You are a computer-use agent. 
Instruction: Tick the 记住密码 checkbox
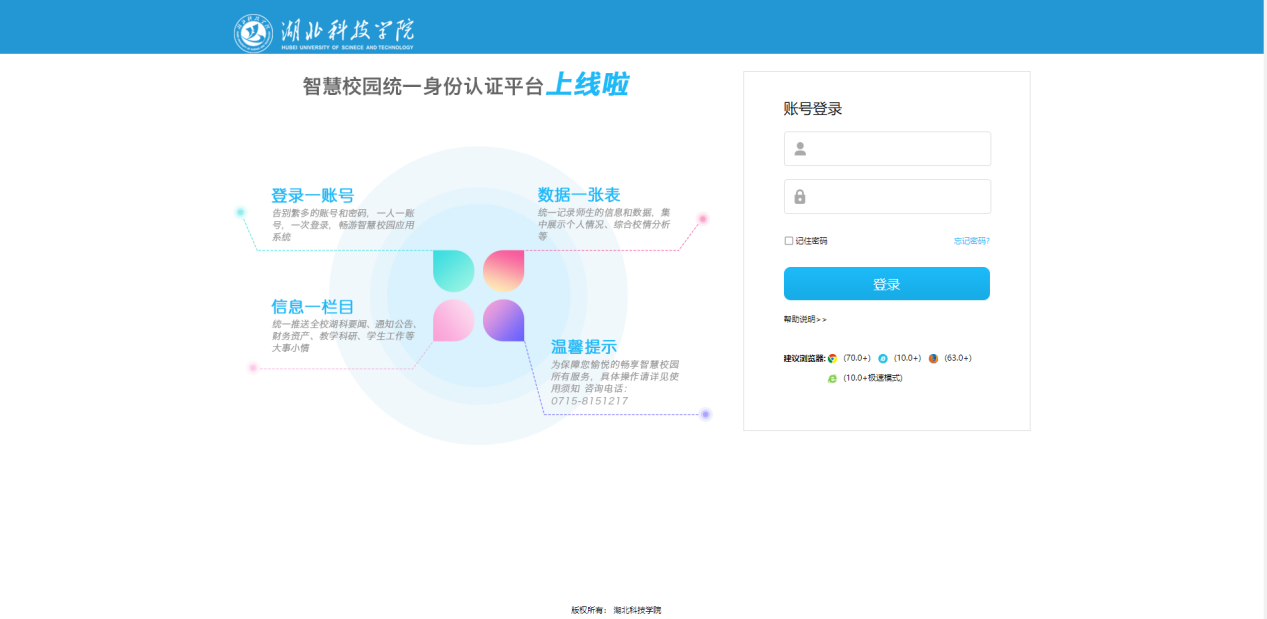[789, 241]
